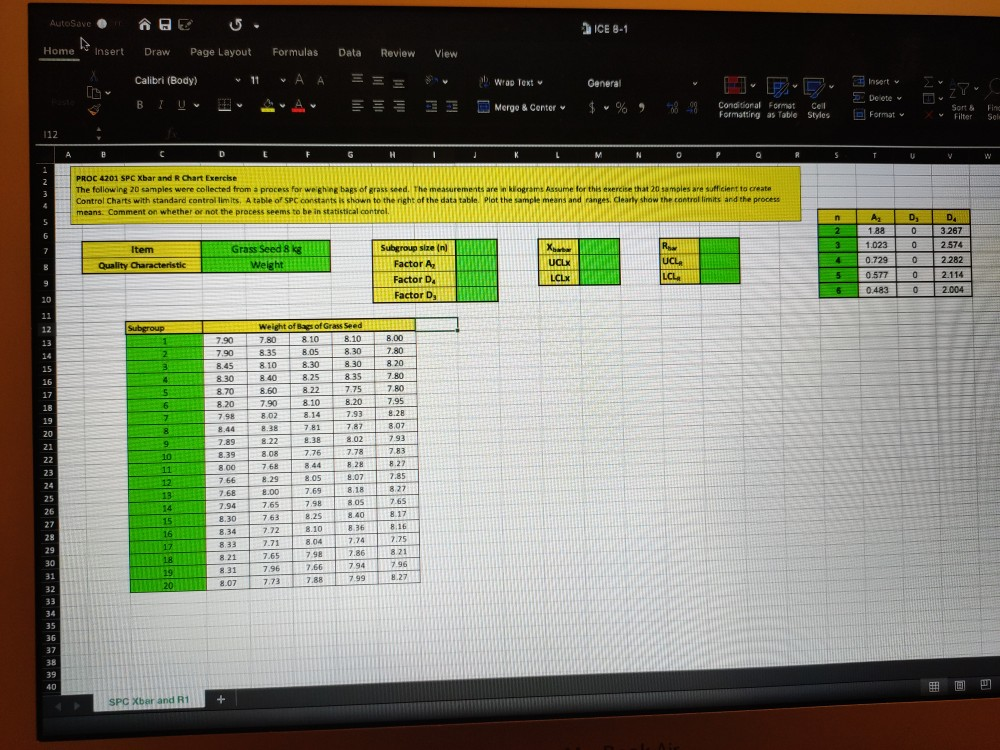Screen dimensions: 1000x750
Task: Expand the Borders dropdown
Action: (x=239, y=104)
